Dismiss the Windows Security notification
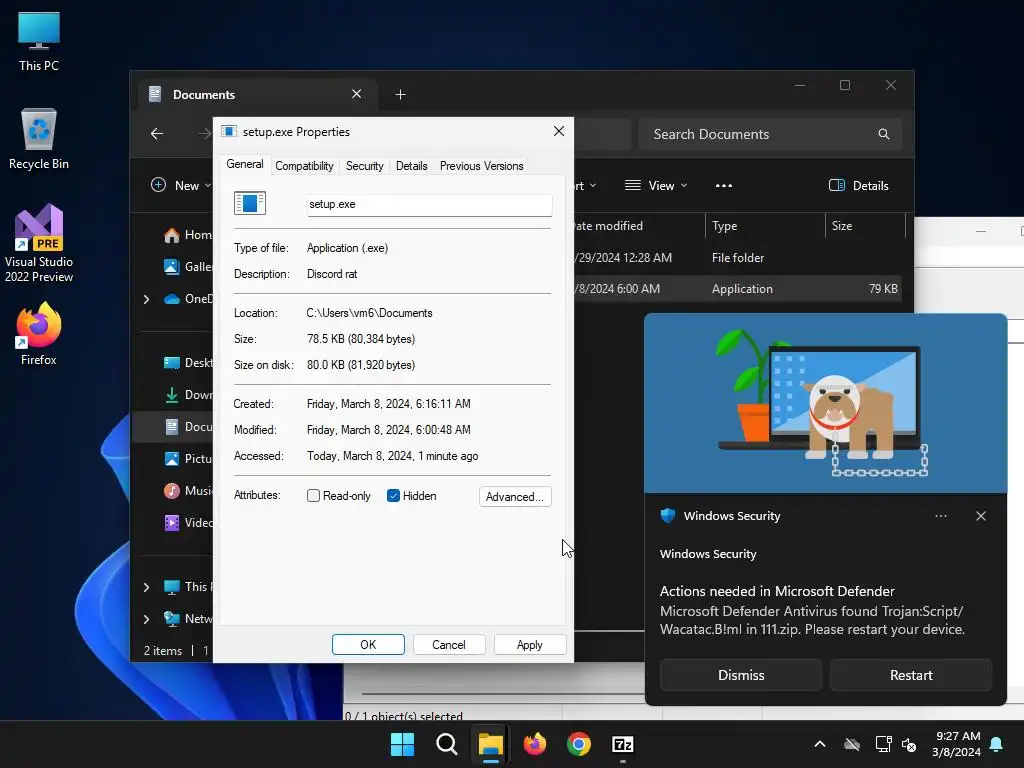Image resolution: width=1024 pixels, height=768 pixels. (741, 675)
